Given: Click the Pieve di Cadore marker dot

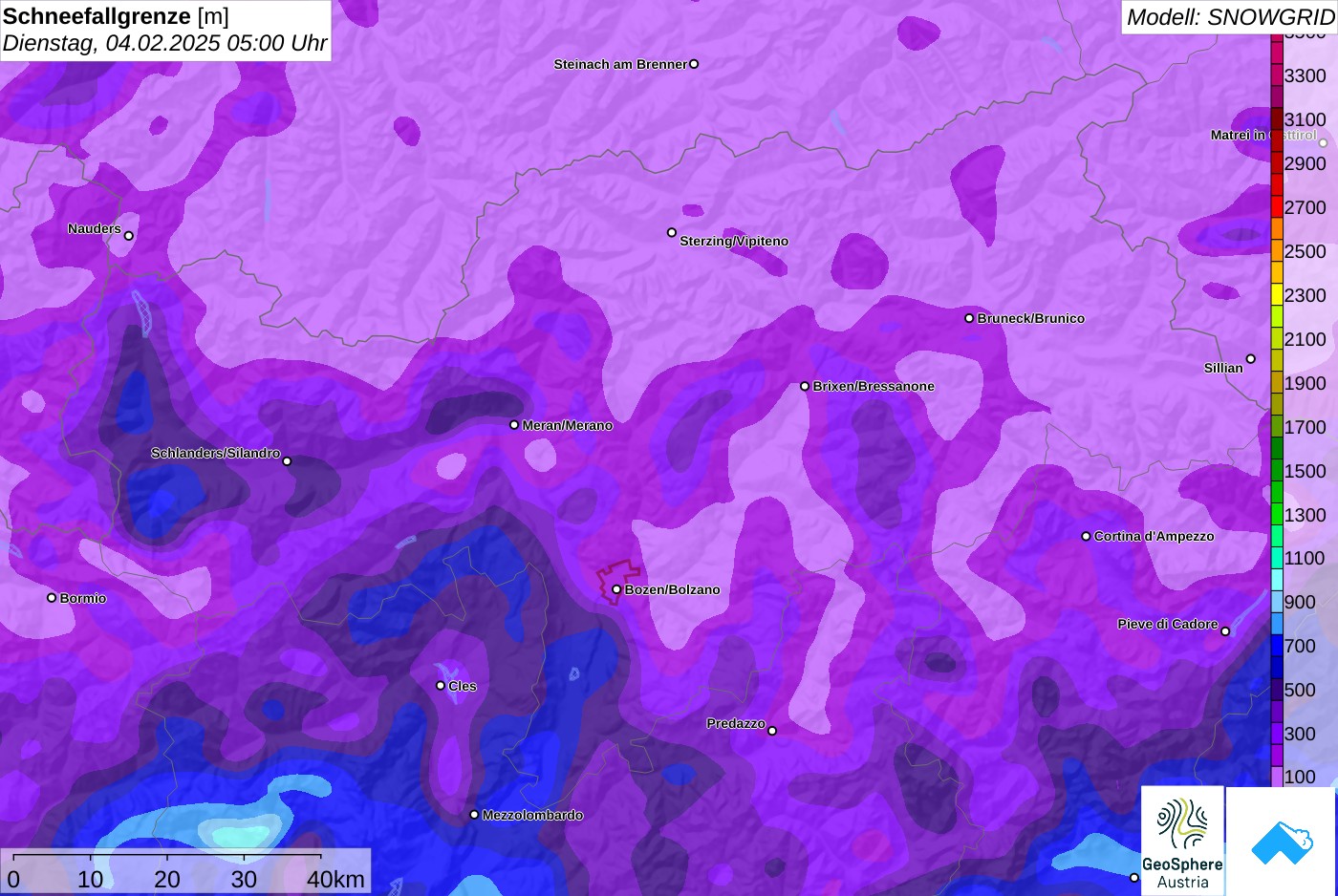Looking at the screenshot, I should 1225,631.
